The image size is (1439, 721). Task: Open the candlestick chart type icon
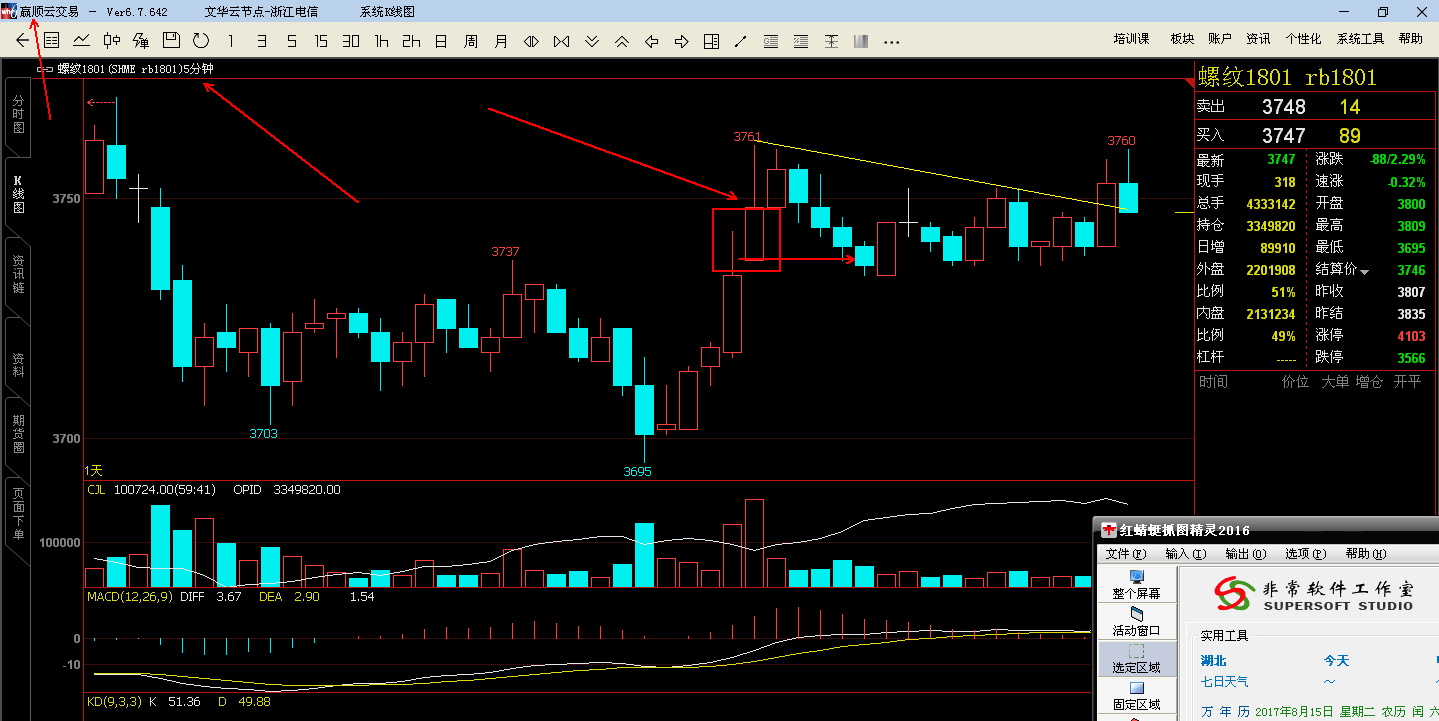click(111, 41)
